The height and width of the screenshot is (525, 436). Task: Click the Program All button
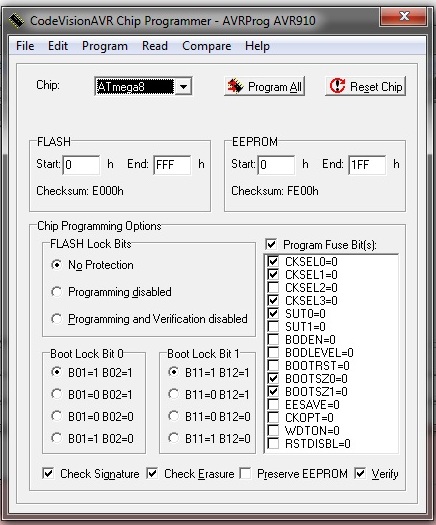pyautogui.click(x=264, y=87)
